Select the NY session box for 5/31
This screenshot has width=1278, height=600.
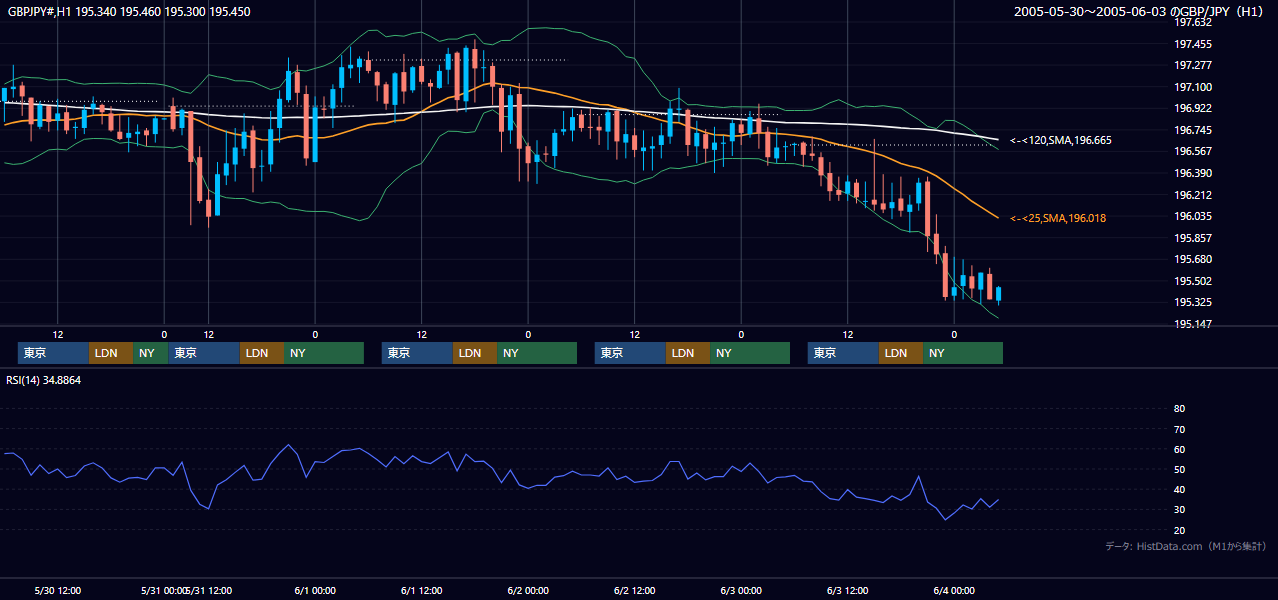pos(324,353)
